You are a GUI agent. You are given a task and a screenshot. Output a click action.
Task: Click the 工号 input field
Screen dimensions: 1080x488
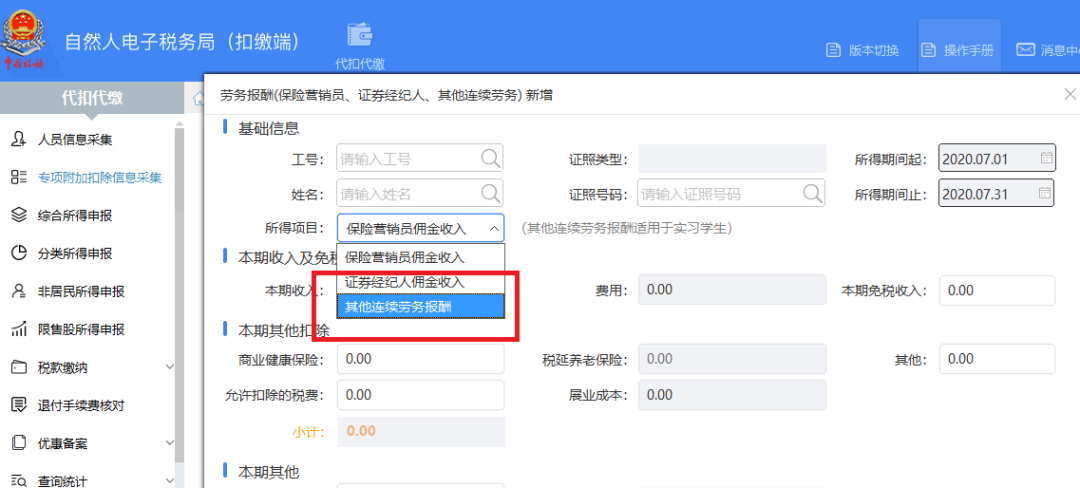(420, 158)
